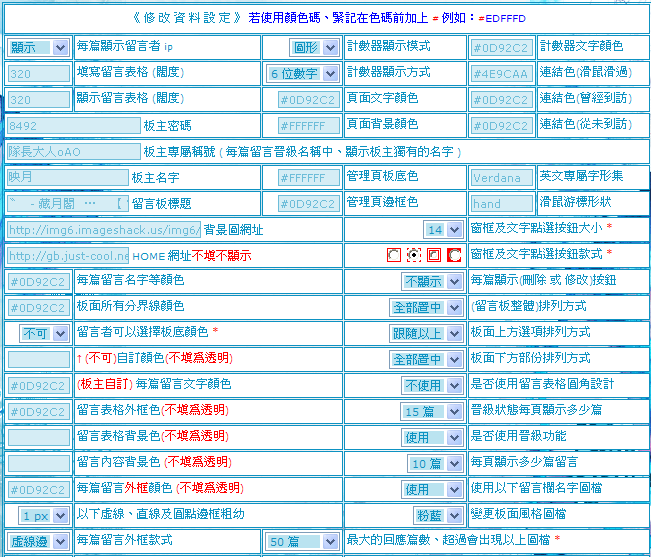This screenshot has height=557, width=651.
Task: Open the 不可 background color choice dropdown
Action: [44, 333]
